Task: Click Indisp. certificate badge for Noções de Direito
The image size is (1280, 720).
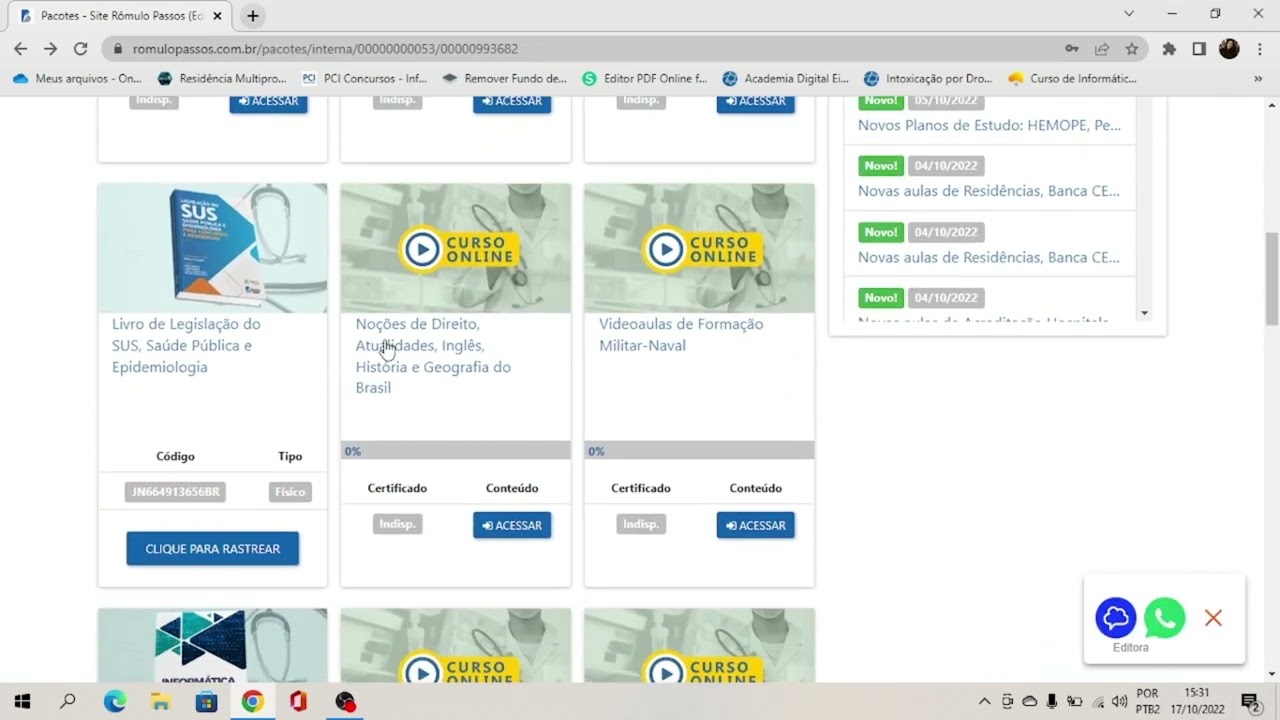Action: tap(398, 524)
